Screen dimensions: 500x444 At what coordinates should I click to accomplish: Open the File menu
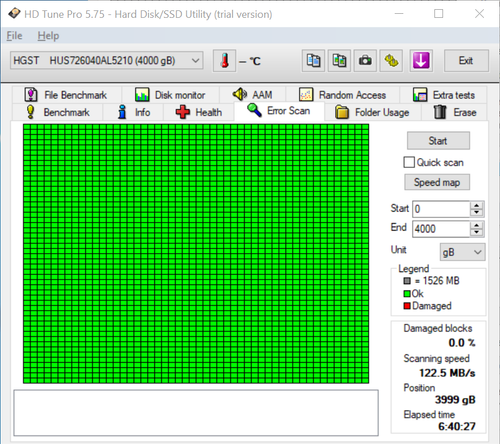pos(14,36)
